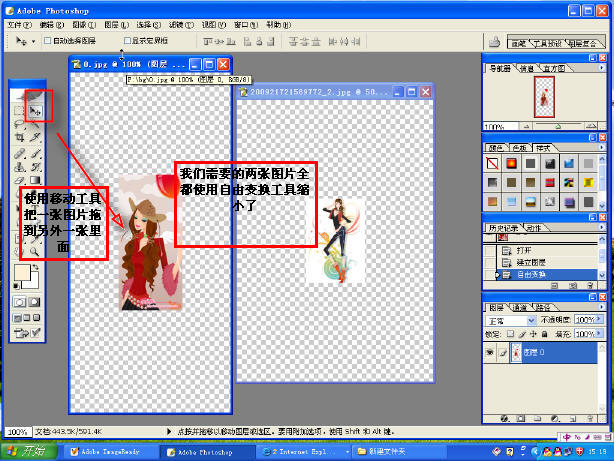Image resolution: width=614 pixels, height=461 pixels.
Task: Toggle history brush source for 打开 state
Action: pyautogui.click(x=490, y=250)
